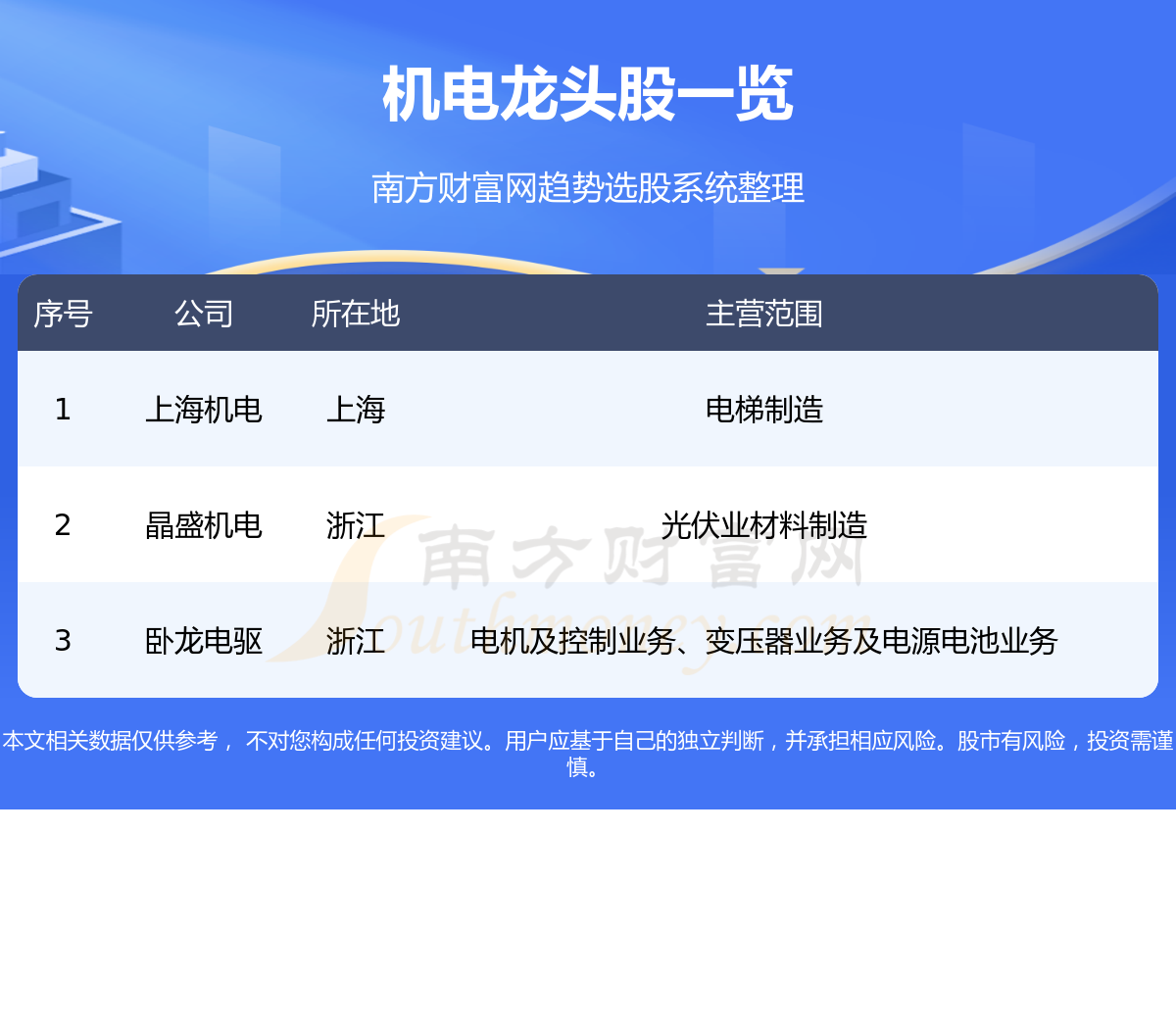Viewport: 1176px width, 1029px height.
Task: Click scope 电机及控制业务、变压器业务及电源电池业务
Action: click(x=764, y=640)
